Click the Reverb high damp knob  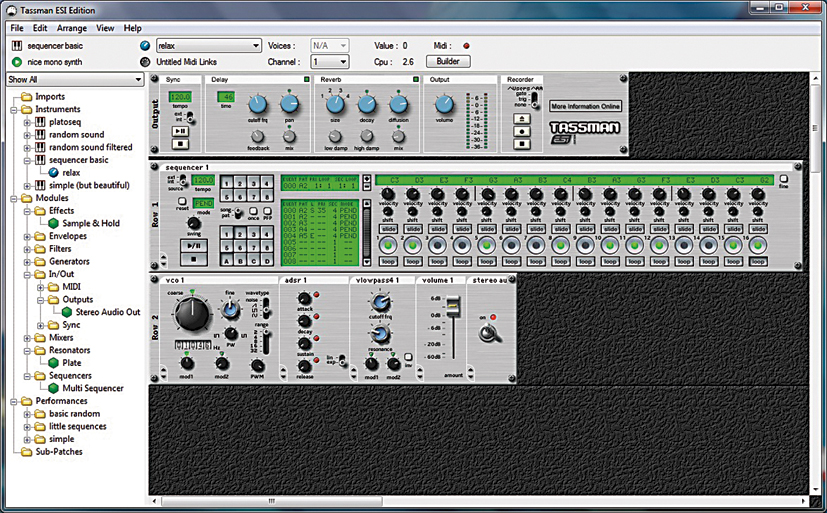367,137
